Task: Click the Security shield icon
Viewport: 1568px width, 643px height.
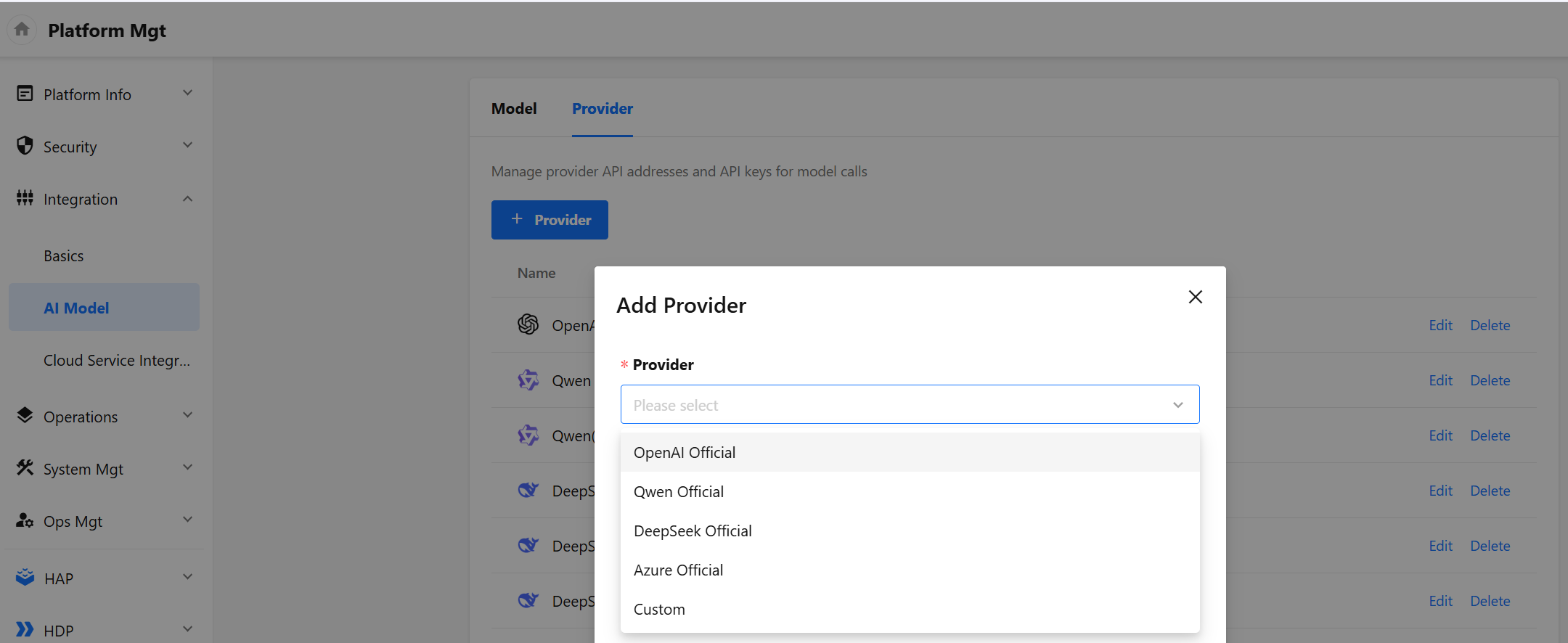Action: pyautogui.click(x=25, y=146)
